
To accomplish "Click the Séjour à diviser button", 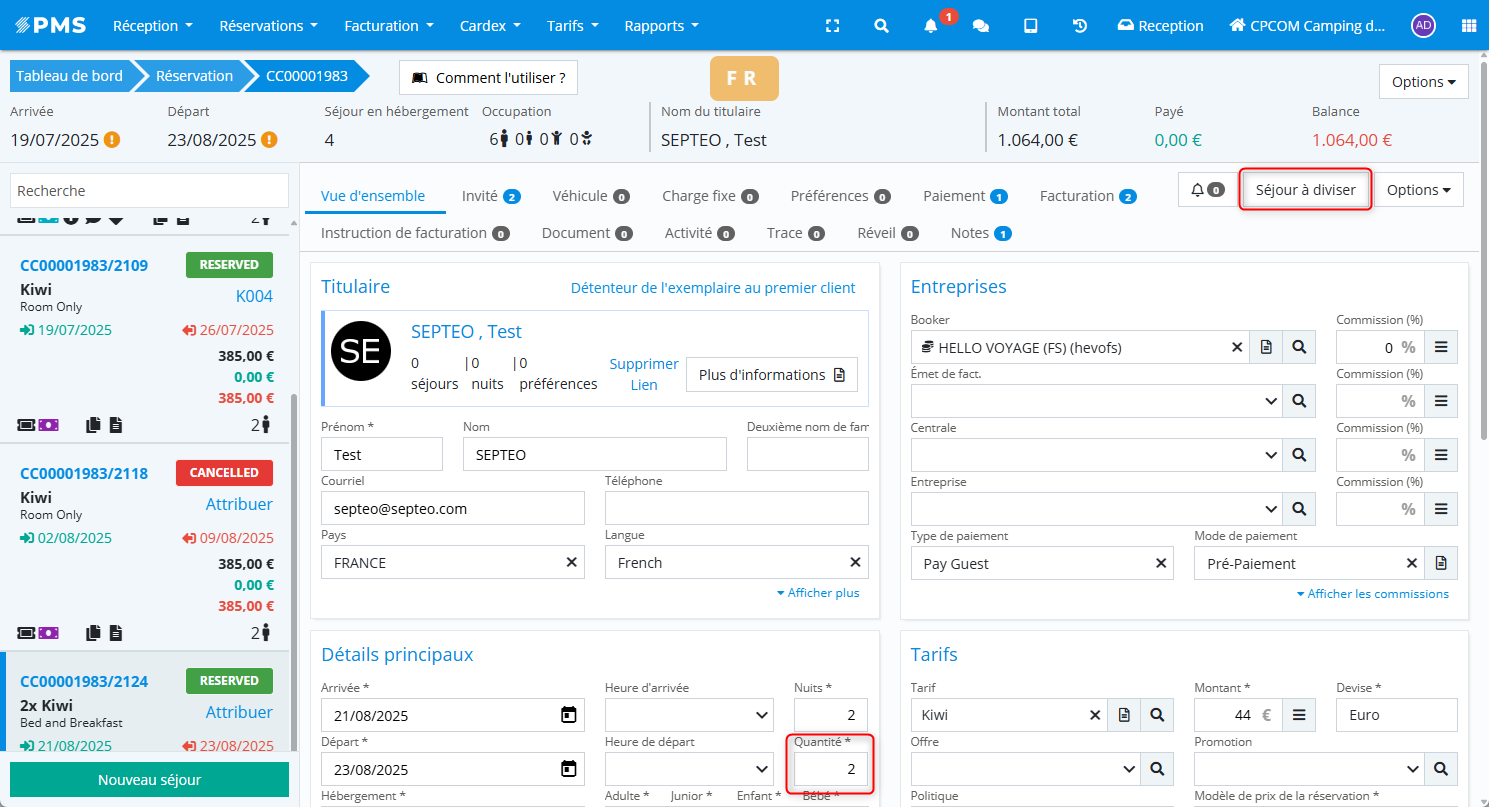I will (x=1305, y=189).
